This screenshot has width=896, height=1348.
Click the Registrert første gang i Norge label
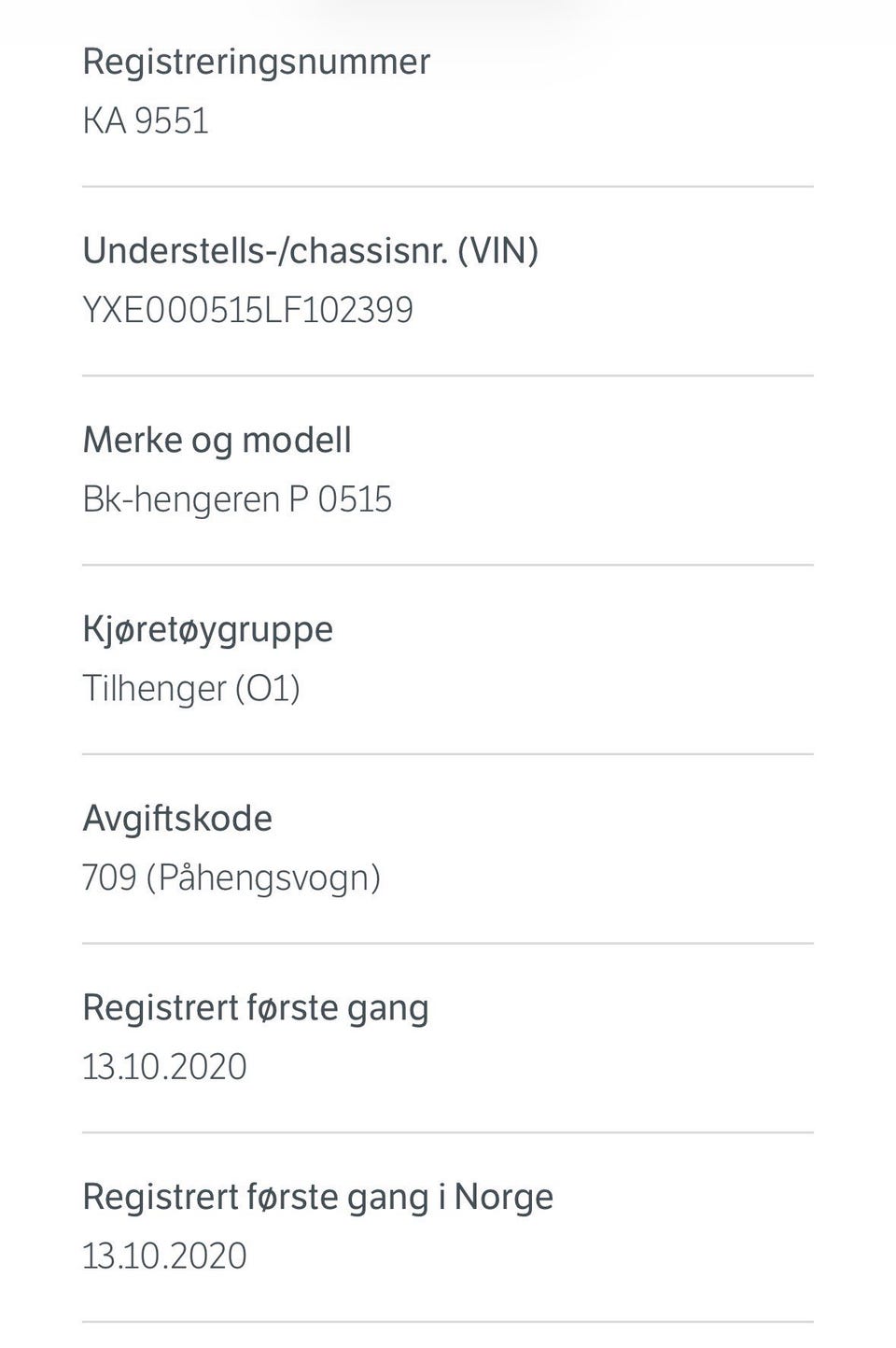coord(317,1197)
